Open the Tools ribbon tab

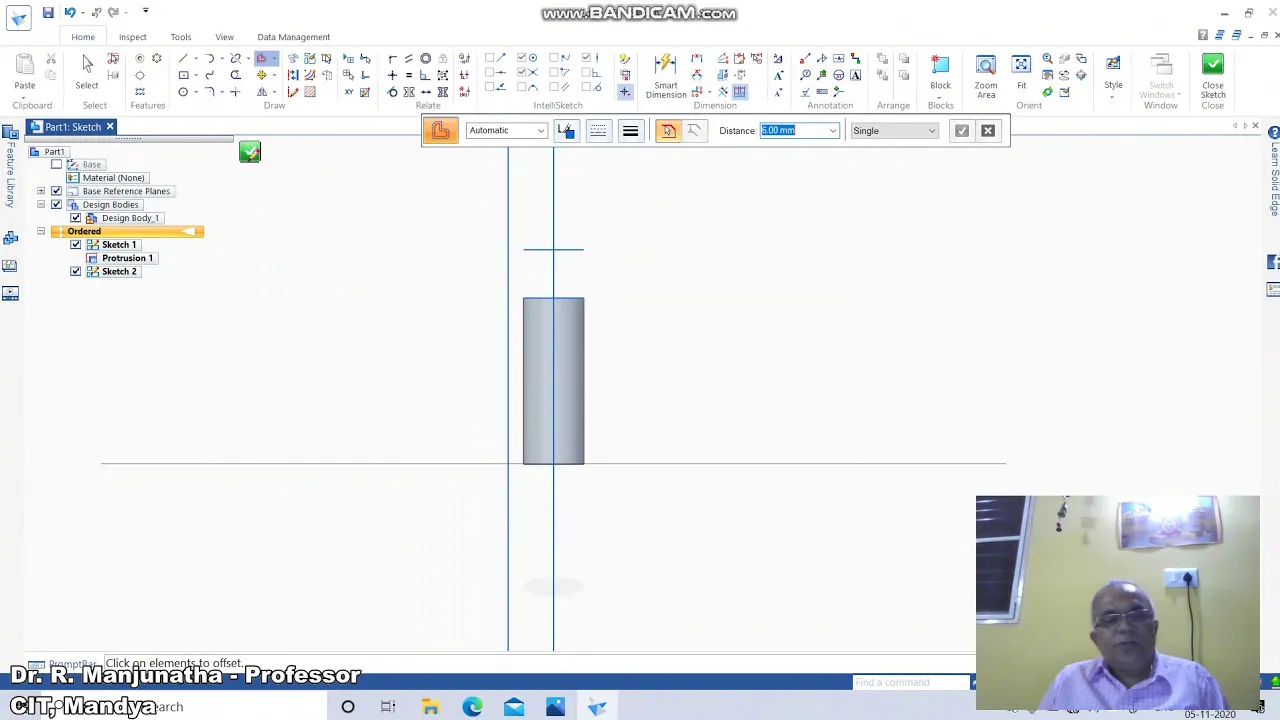[x=181, y=37]
